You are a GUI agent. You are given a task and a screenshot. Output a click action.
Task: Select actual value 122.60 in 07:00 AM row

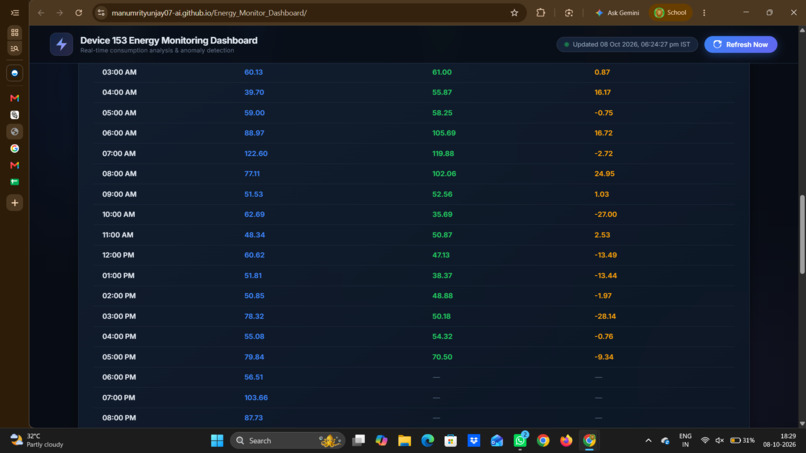click(255, 154)
